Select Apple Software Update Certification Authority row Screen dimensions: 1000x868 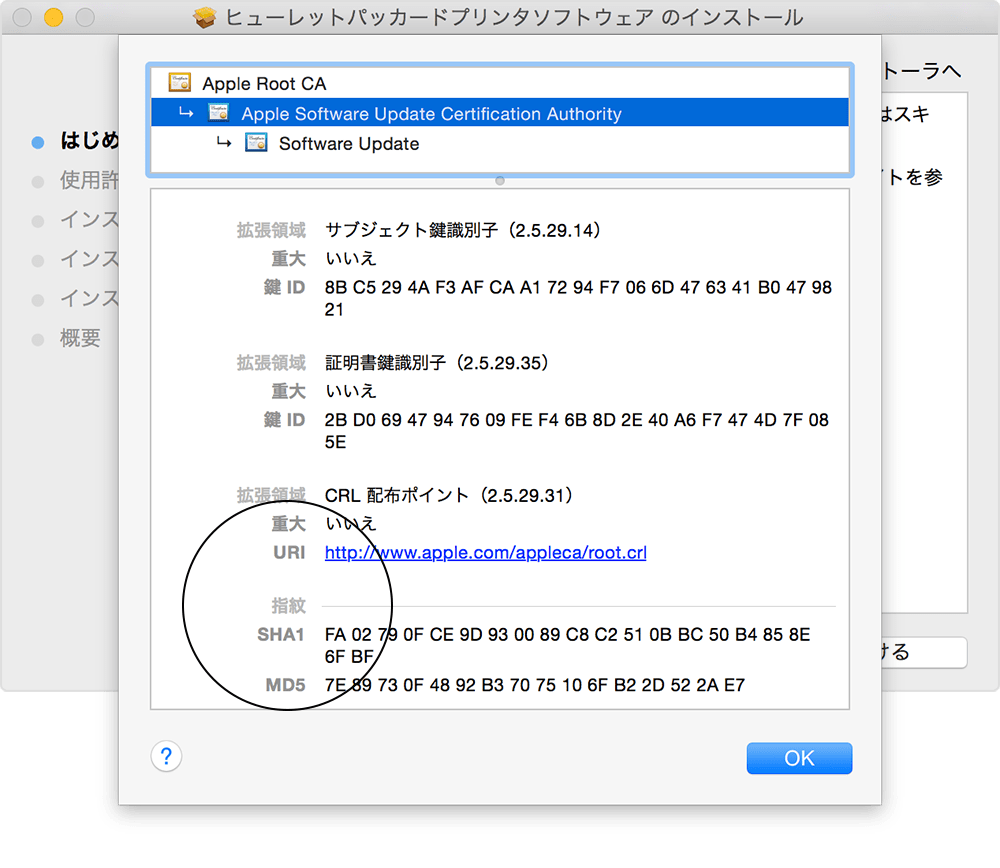pos(500,113)
